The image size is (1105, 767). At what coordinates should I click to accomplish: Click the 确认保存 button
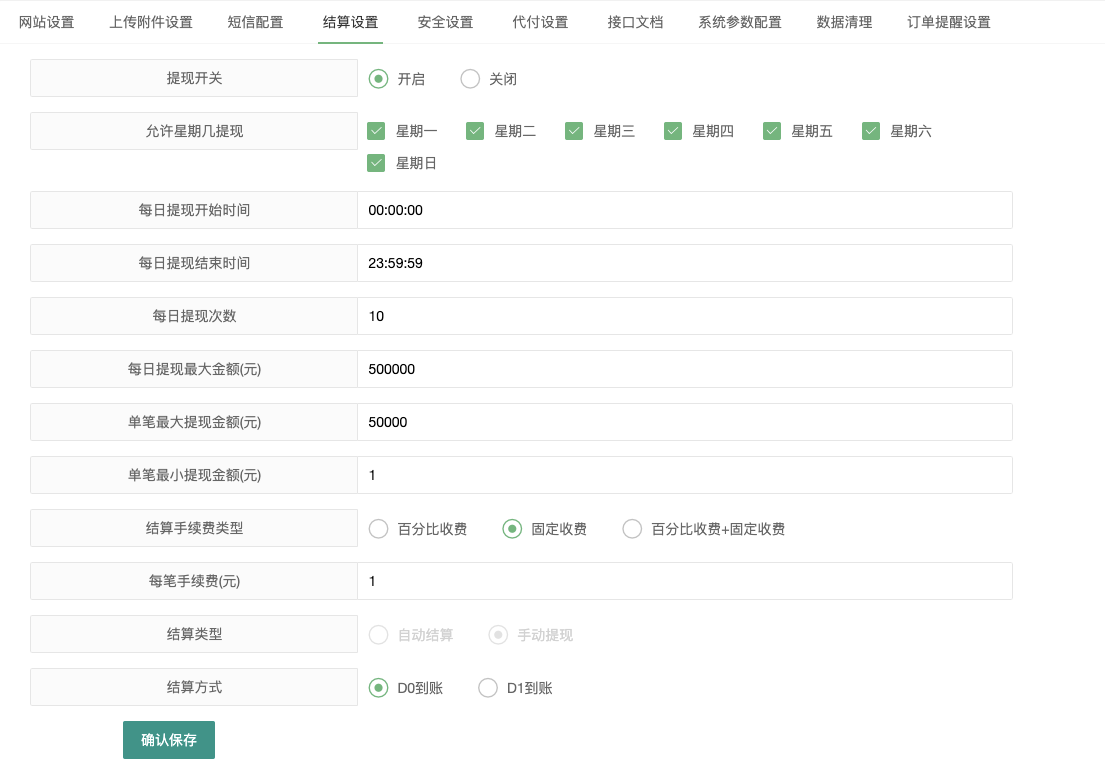[168, 740]
